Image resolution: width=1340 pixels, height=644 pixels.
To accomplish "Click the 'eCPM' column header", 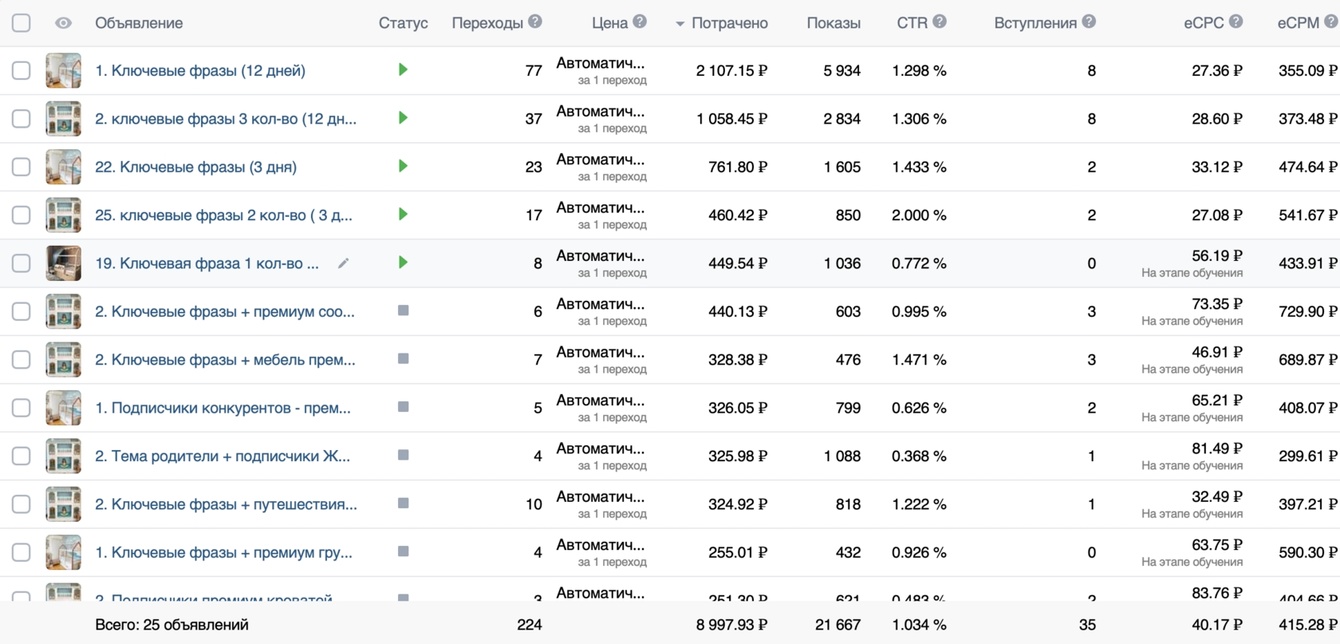I will tap(1298, 23).
